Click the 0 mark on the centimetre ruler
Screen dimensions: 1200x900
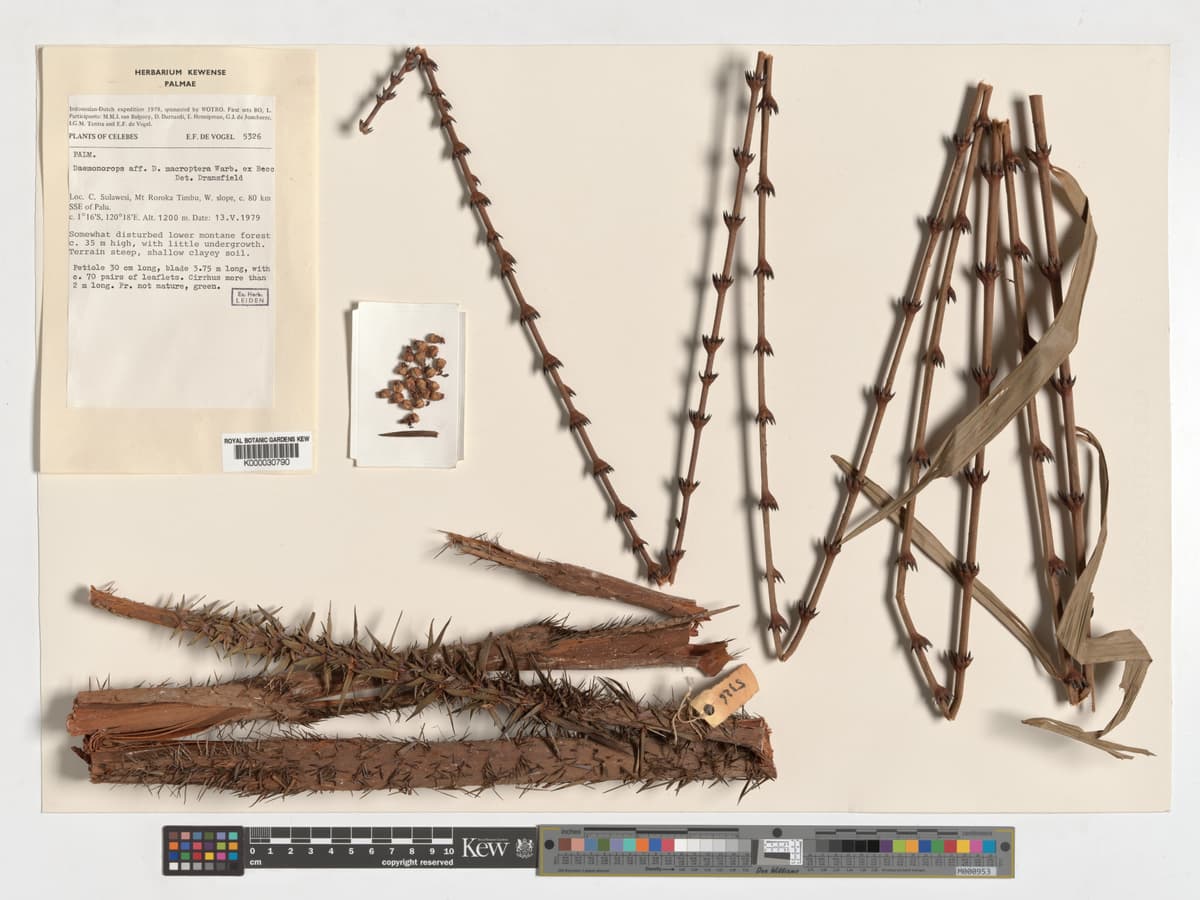click(x=253, y=850)
